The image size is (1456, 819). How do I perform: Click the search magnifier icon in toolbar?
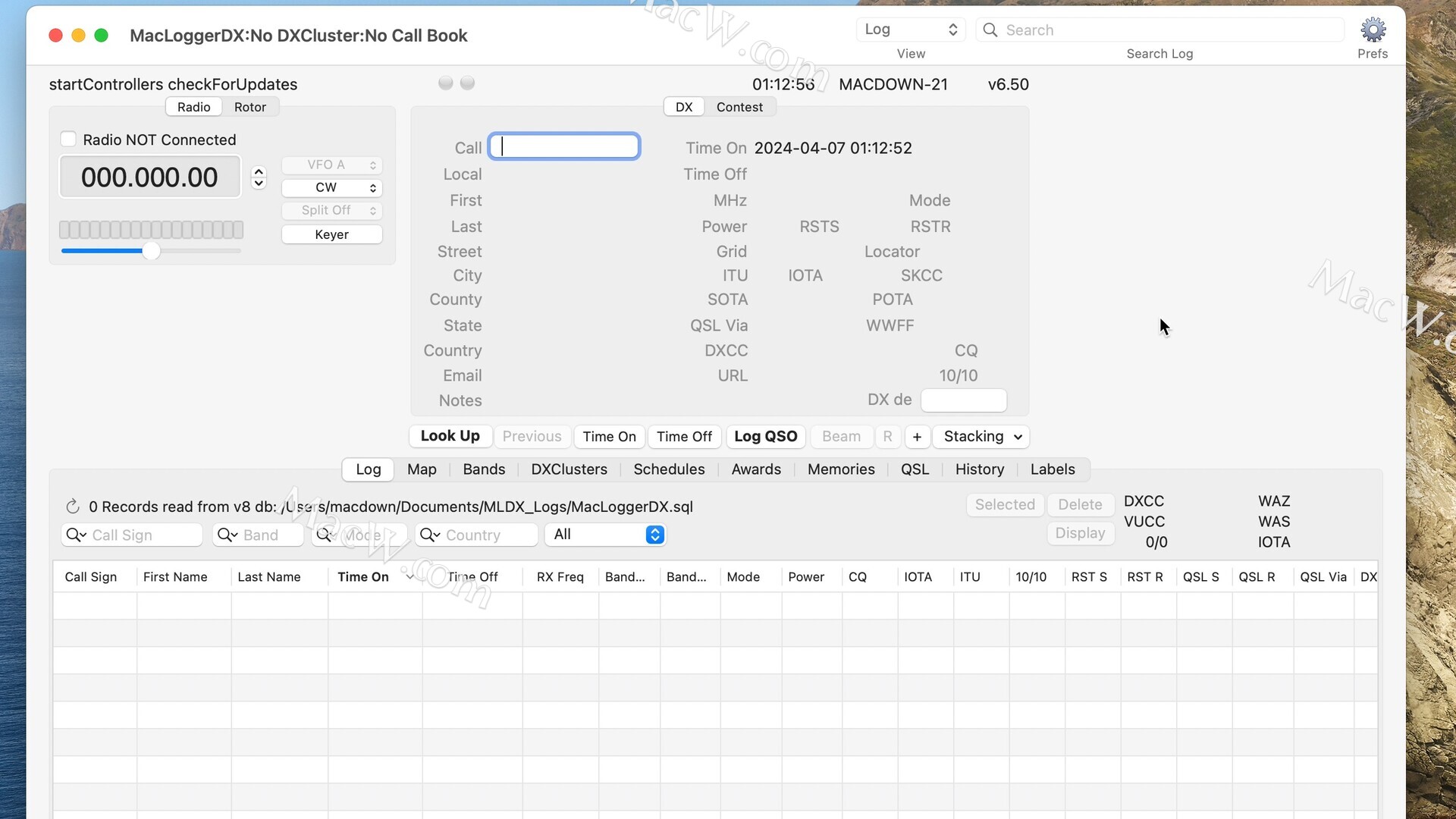[x=990, y=30]
